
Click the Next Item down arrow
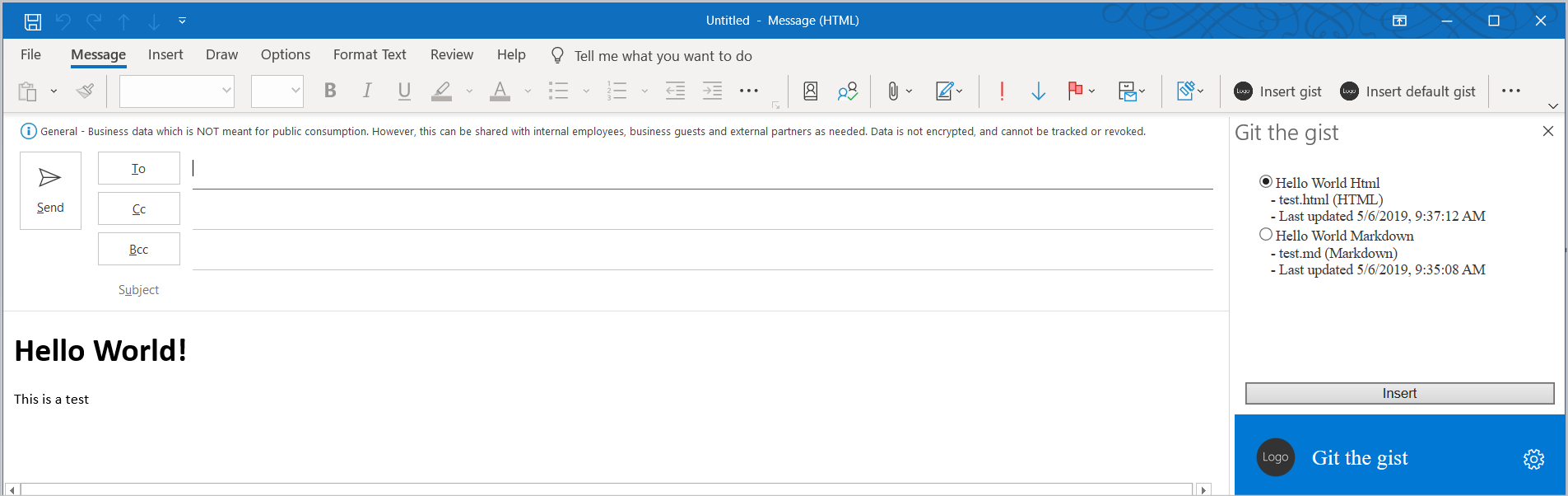[x=154, y=21]
